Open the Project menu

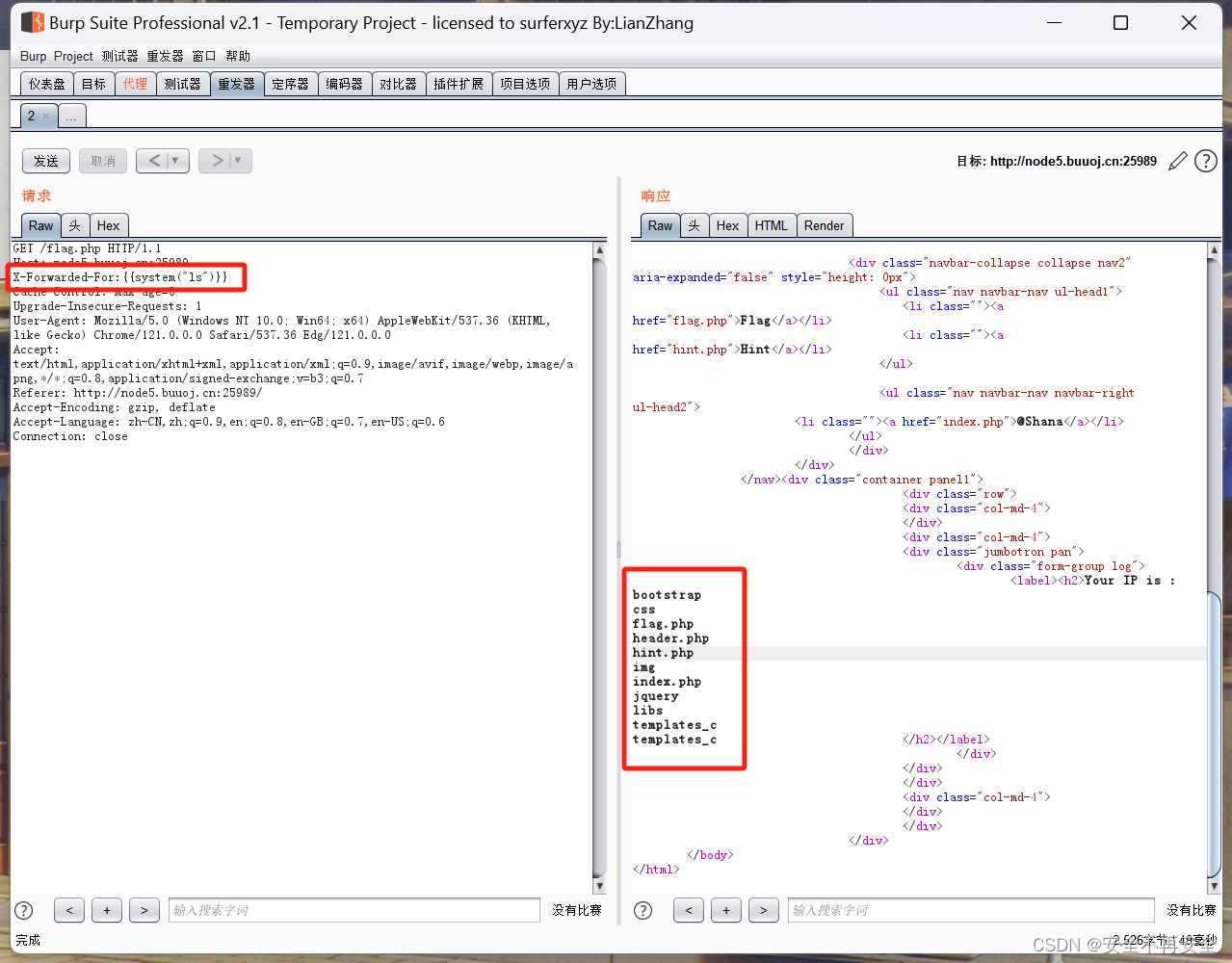pyautogui.click(x=73, y=56)
